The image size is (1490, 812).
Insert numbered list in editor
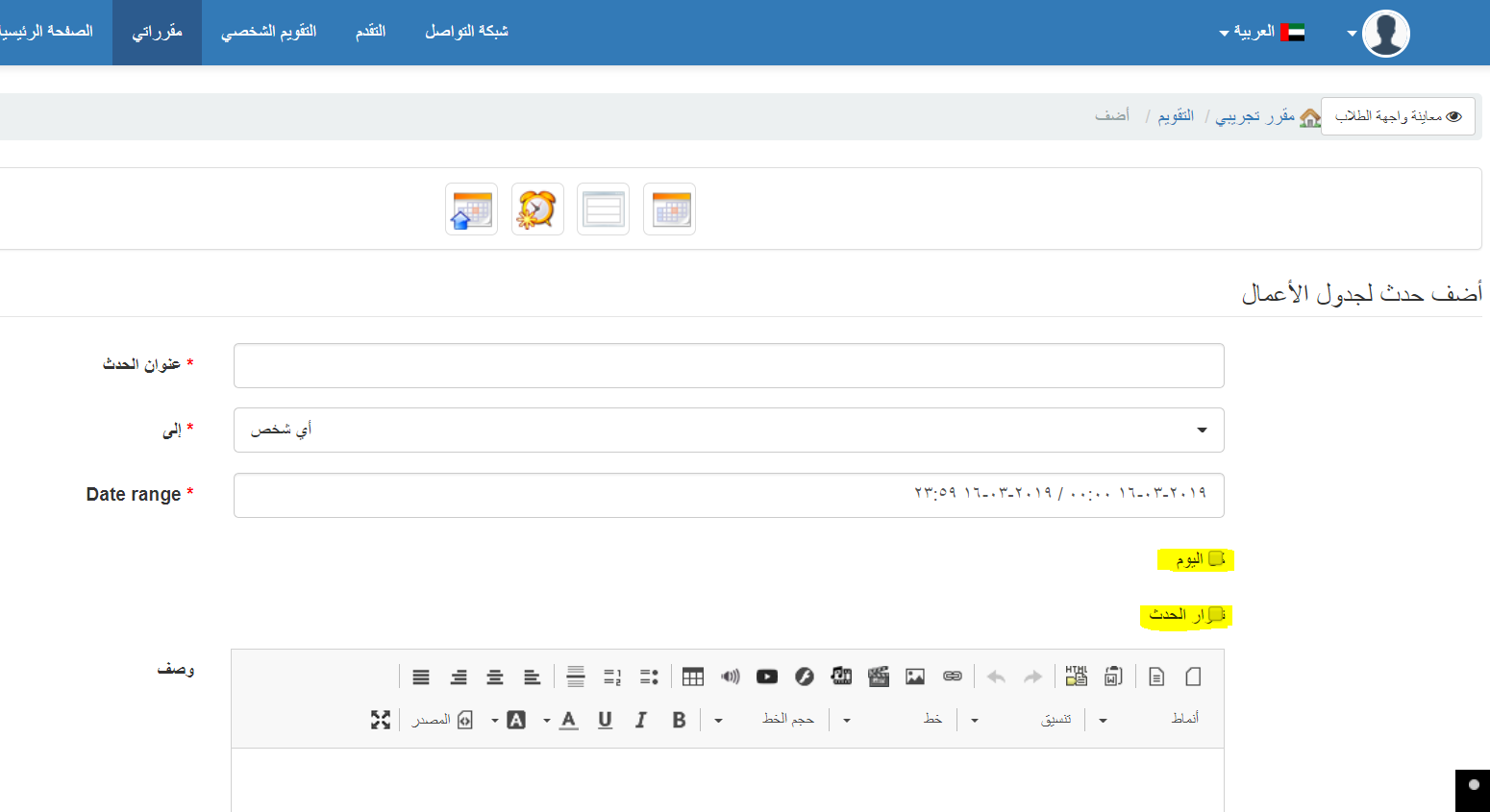click(x=612, y=677)
